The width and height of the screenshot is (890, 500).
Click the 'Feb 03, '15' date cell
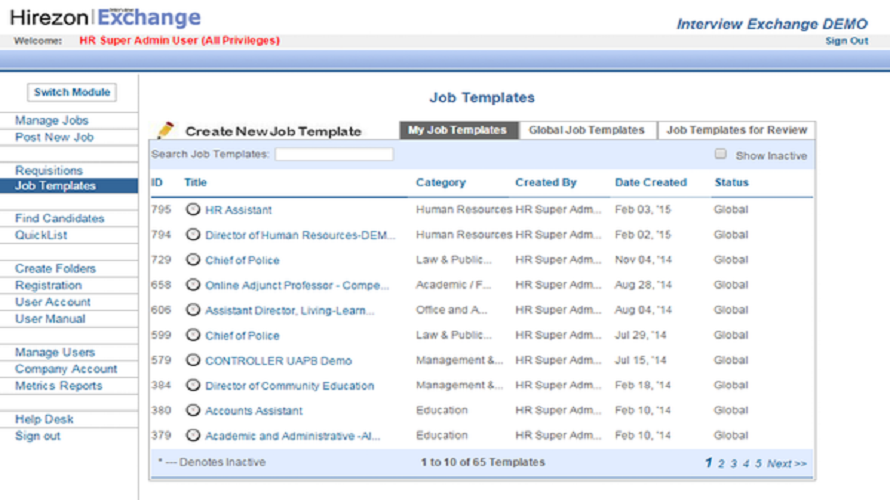pos(643,209)
